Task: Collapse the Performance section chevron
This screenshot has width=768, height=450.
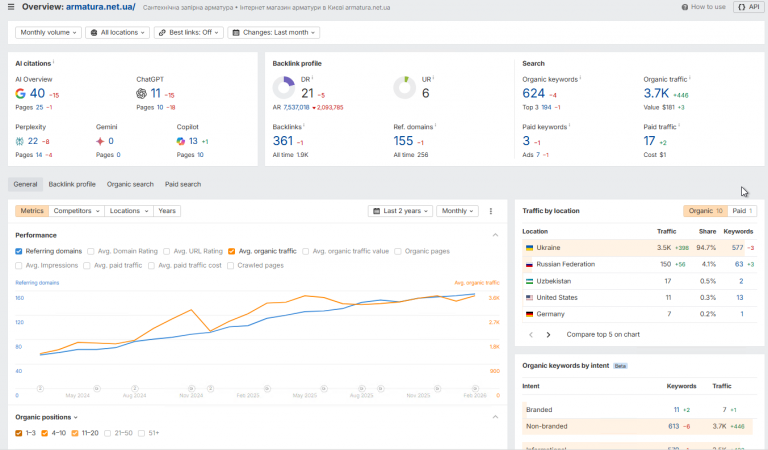Action: point(495,235)
